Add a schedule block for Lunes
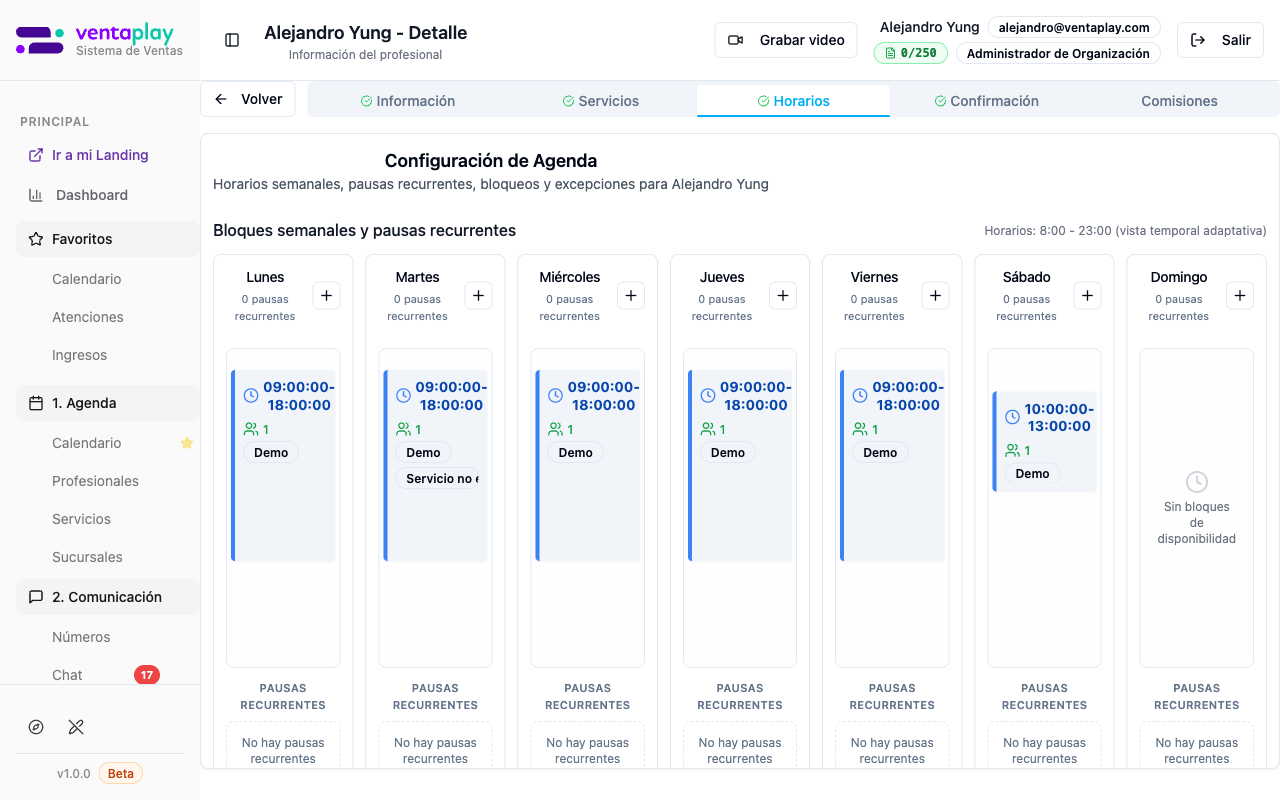The width and height of the screenshot is (1280, 800). pos(327,295)
